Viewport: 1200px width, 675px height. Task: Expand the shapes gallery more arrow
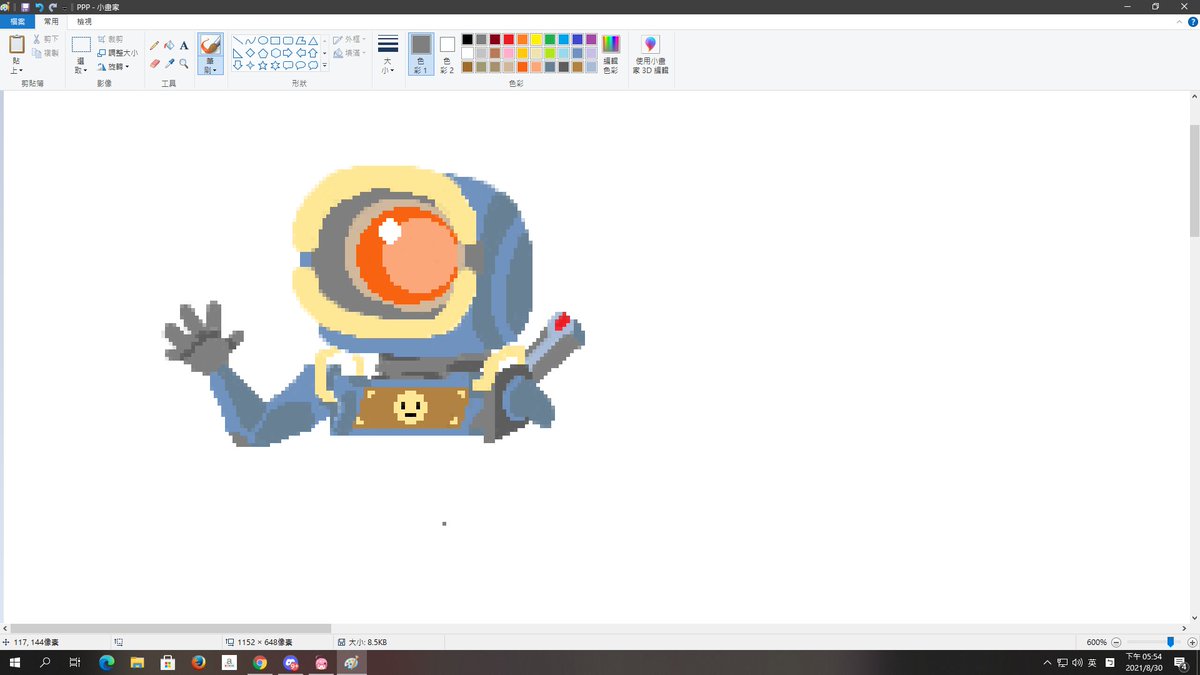(x=325, y=66)
